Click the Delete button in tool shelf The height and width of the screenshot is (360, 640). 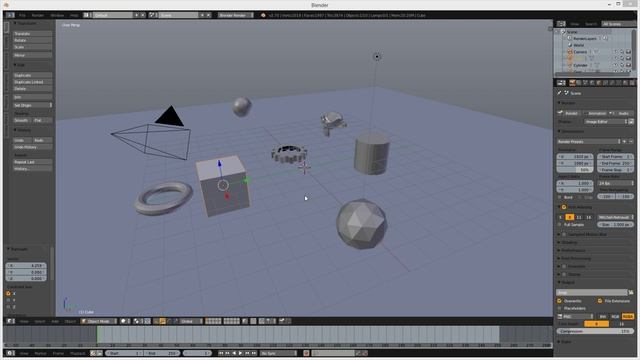click(x=33, y=89)
